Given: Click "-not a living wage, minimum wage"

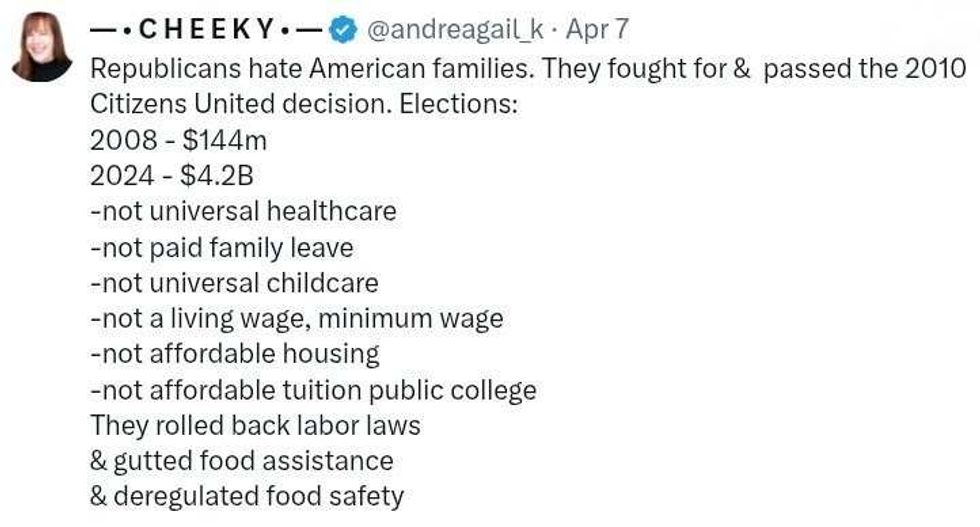Looking at the screenshot, I should click(296, 319).
